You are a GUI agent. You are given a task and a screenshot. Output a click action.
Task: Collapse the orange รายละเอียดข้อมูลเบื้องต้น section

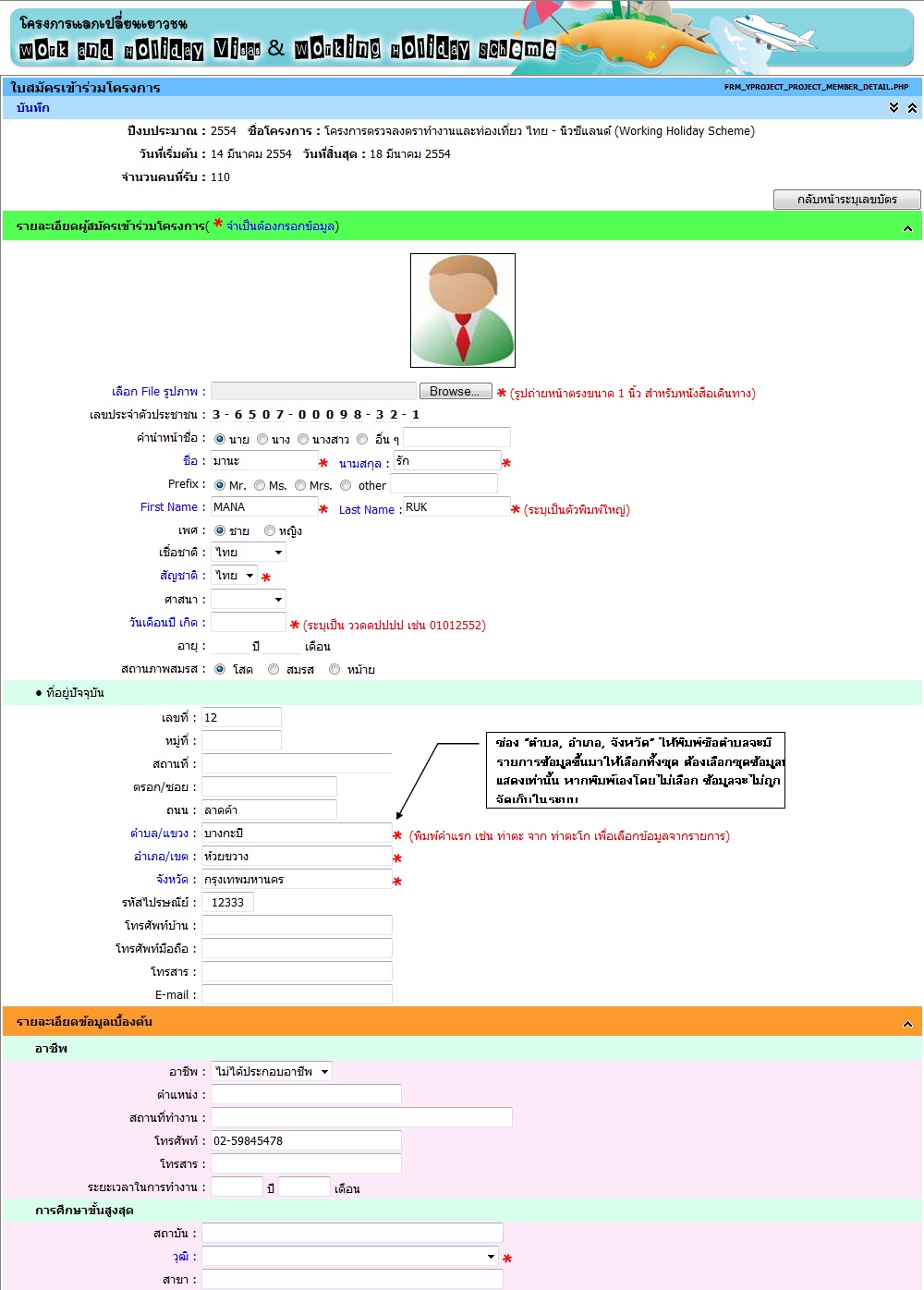point(907,1024)
